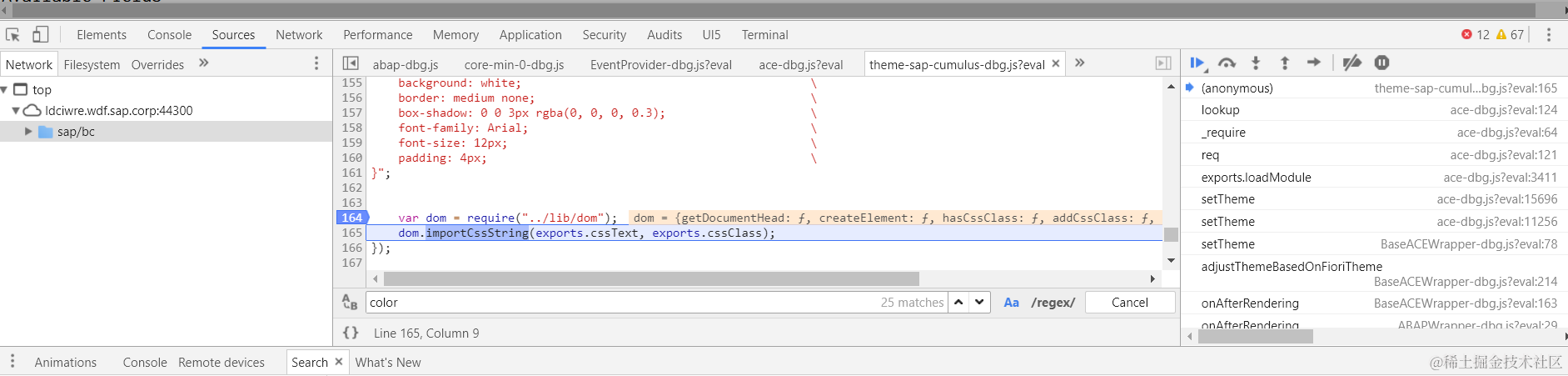
Task: Close the Search drawer tab
Action: tap(339, 362)
